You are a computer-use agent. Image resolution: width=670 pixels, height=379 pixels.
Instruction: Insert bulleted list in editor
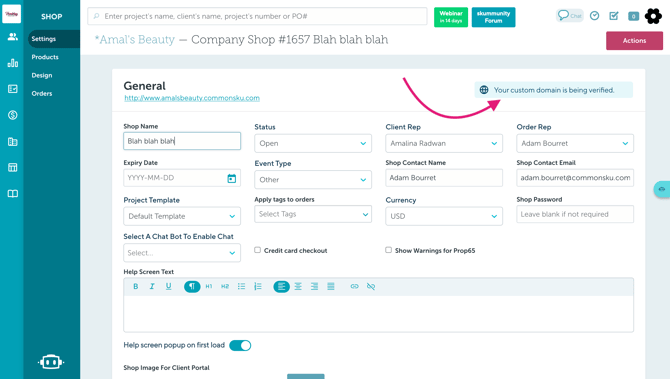pyautogui.click(x=241, y=286)
